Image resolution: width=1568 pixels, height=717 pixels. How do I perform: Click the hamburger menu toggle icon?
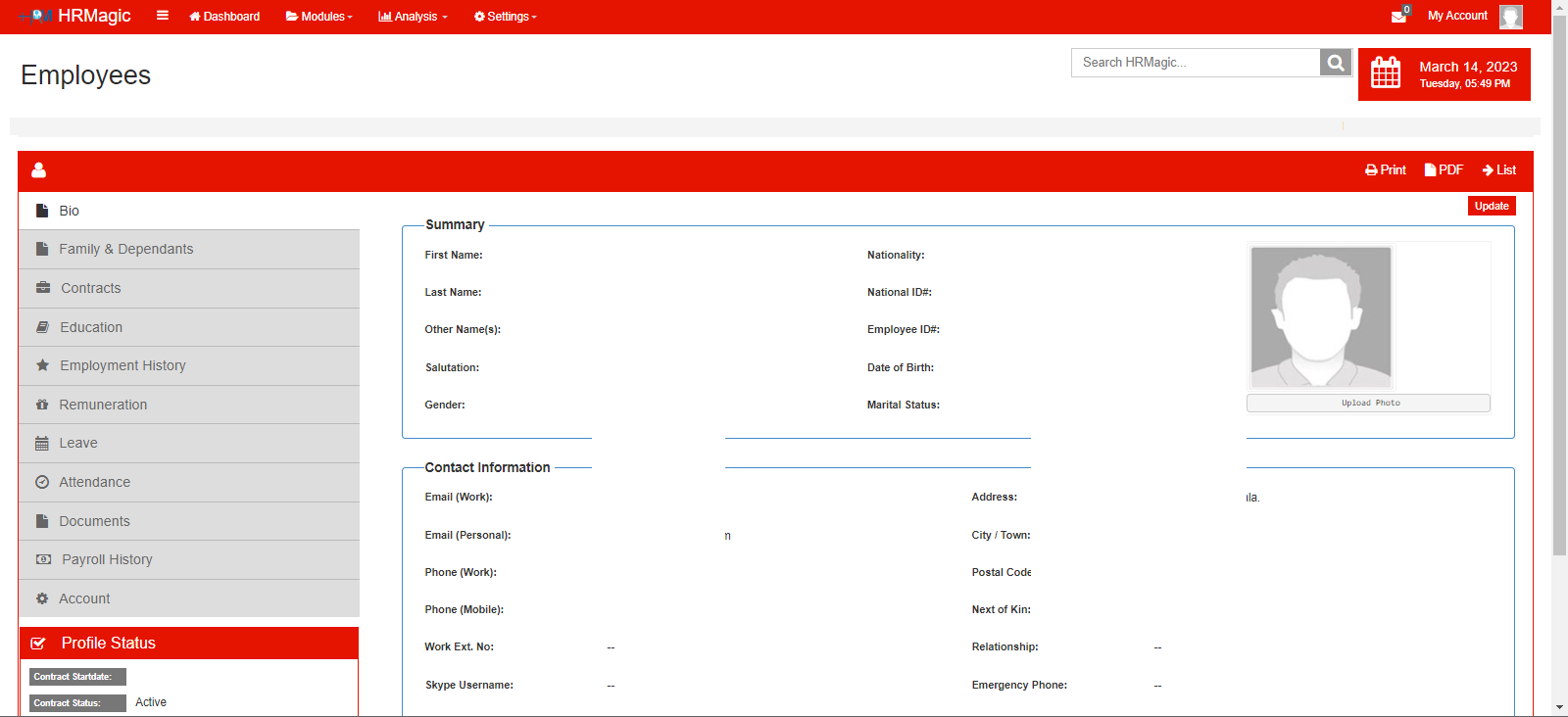[x=163, y=16]
